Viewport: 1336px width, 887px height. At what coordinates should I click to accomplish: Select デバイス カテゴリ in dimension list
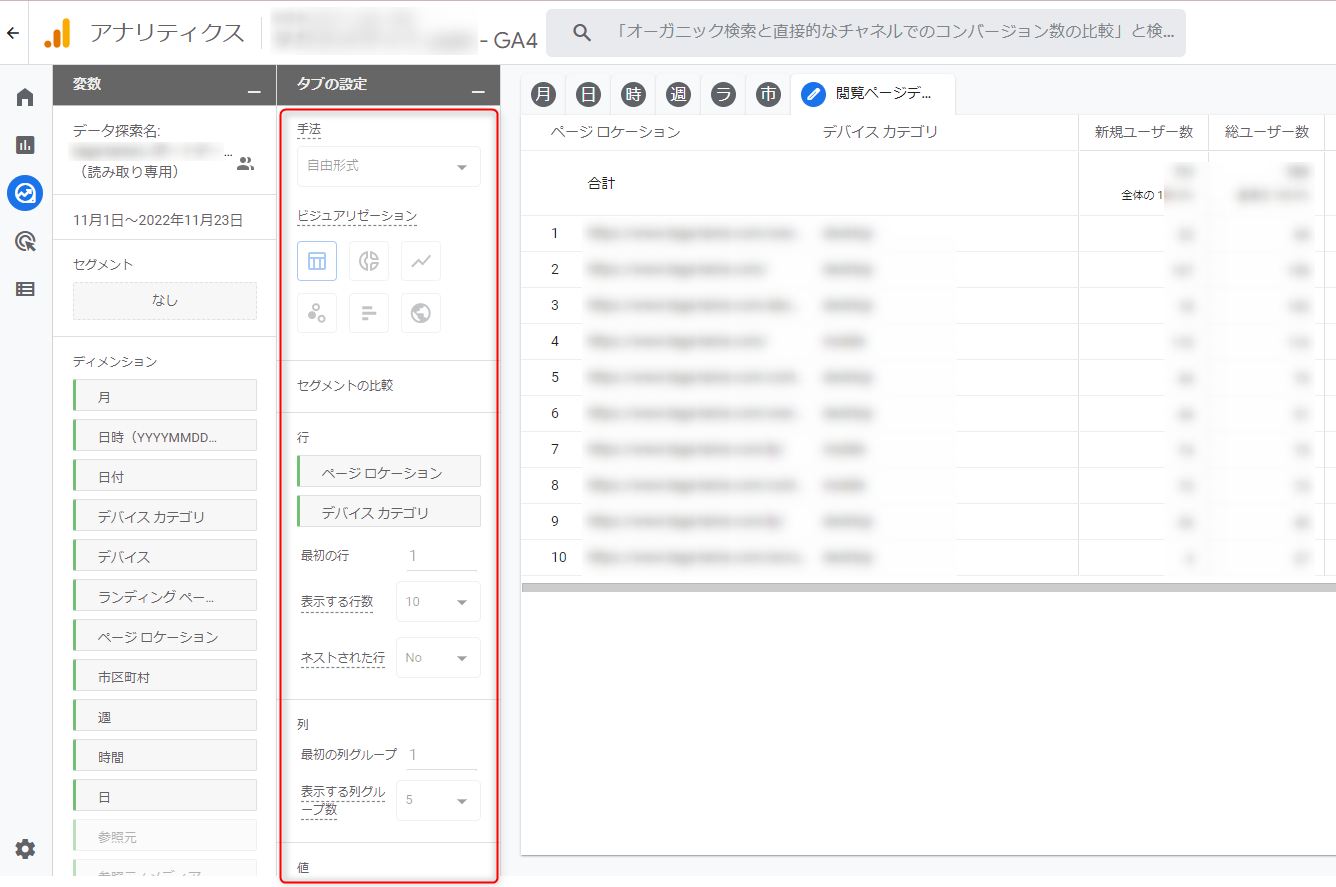tap(165, 516)
